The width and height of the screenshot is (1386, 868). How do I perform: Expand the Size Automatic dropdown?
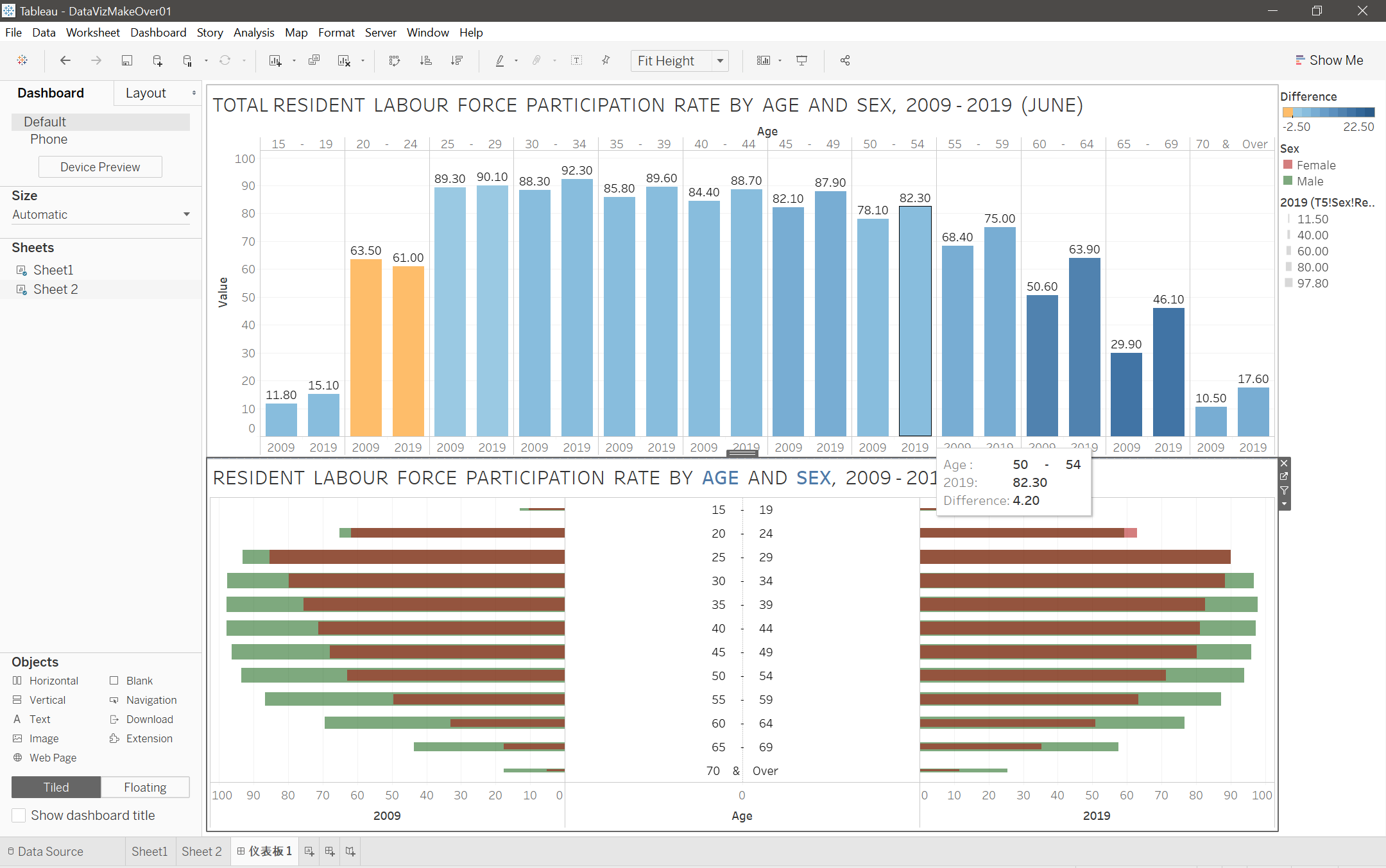[186, 214]
